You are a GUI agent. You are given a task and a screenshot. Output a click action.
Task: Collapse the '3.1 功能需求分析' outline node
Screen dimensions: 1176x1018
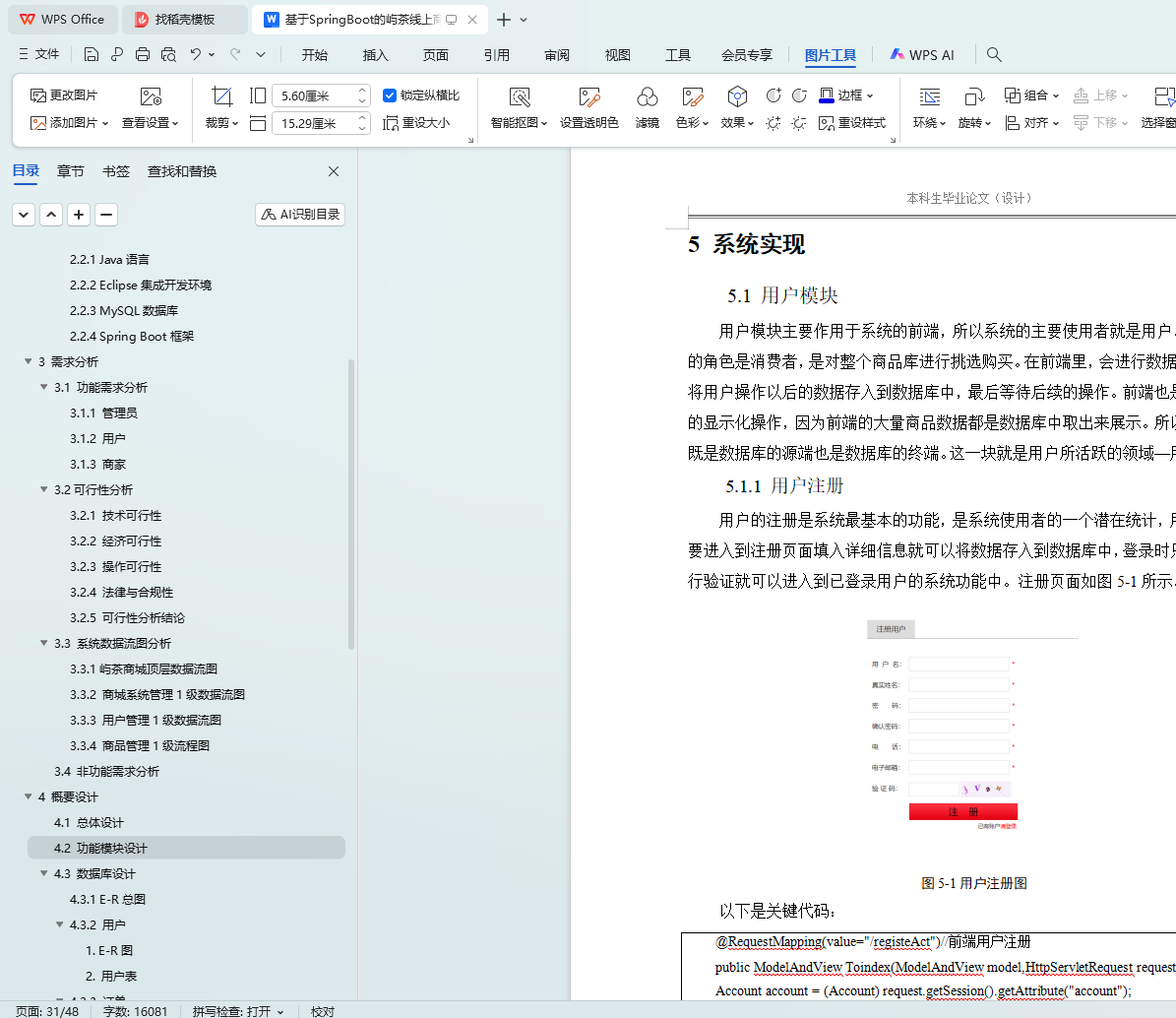click(x=43, y=387)
